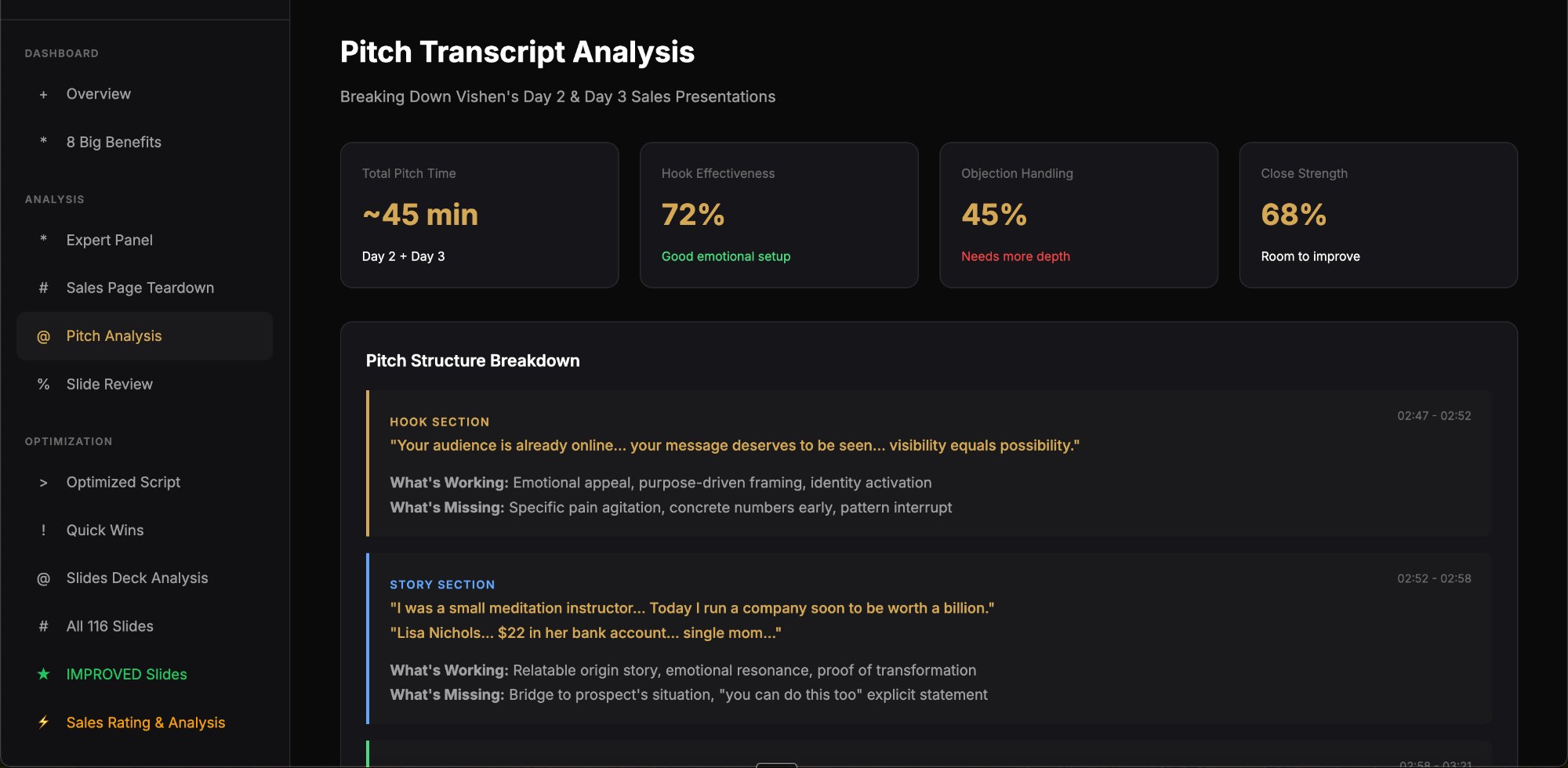Click the @ icon beside Slides Deck Analysis
This screenshot has height=768, width=1568.
tap(43, 578)
